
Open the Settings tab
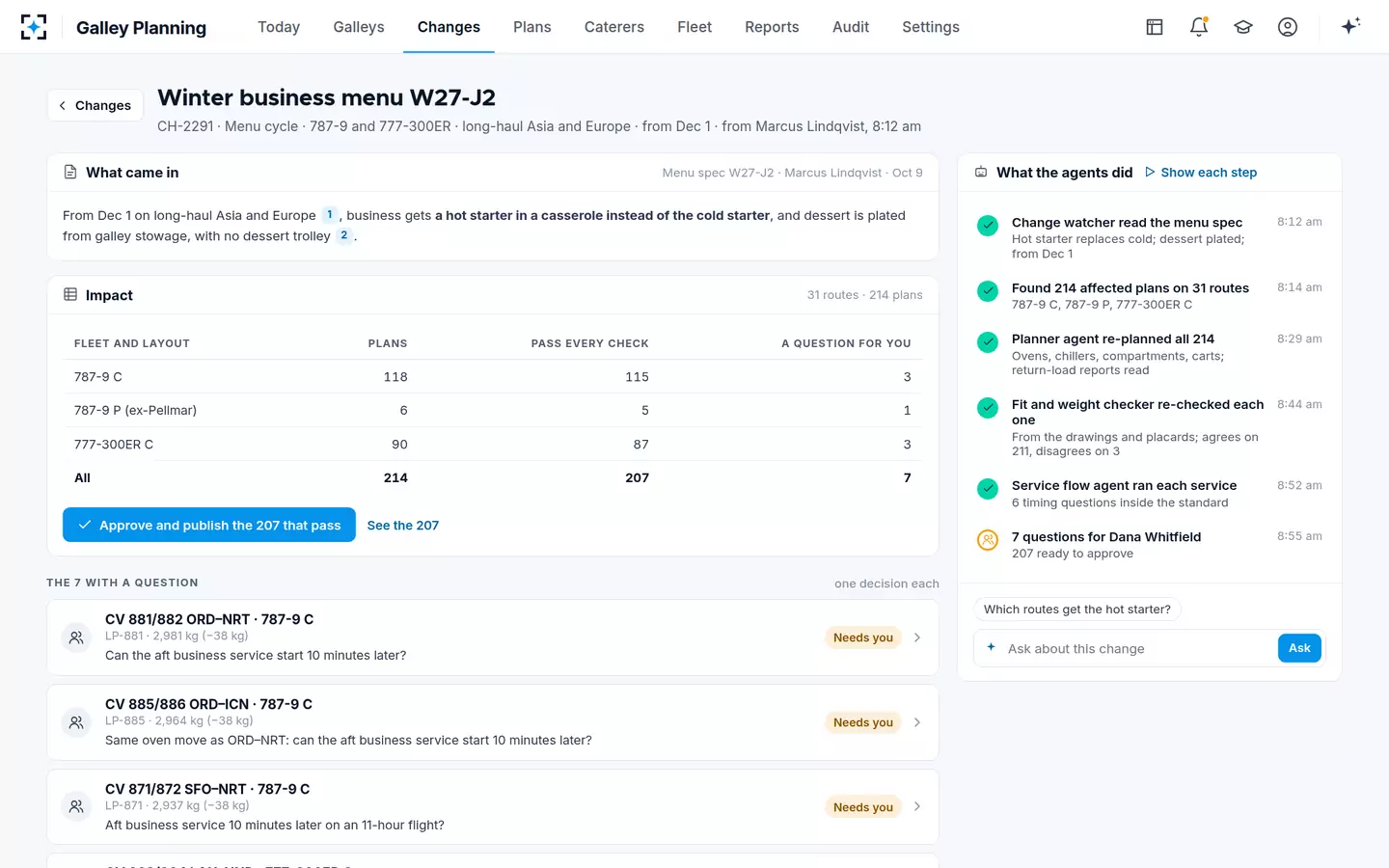click(x=931, y=27)
